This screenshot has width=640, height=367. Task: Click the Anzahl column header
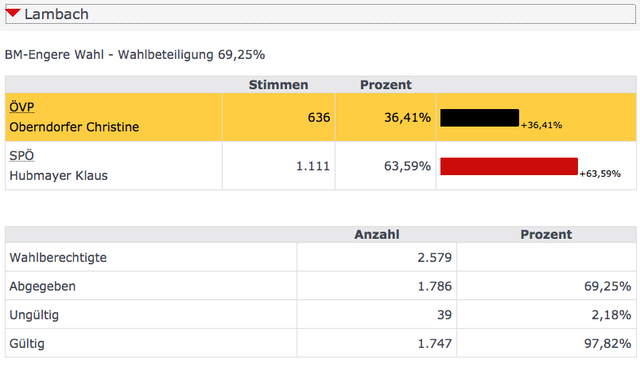377,234
